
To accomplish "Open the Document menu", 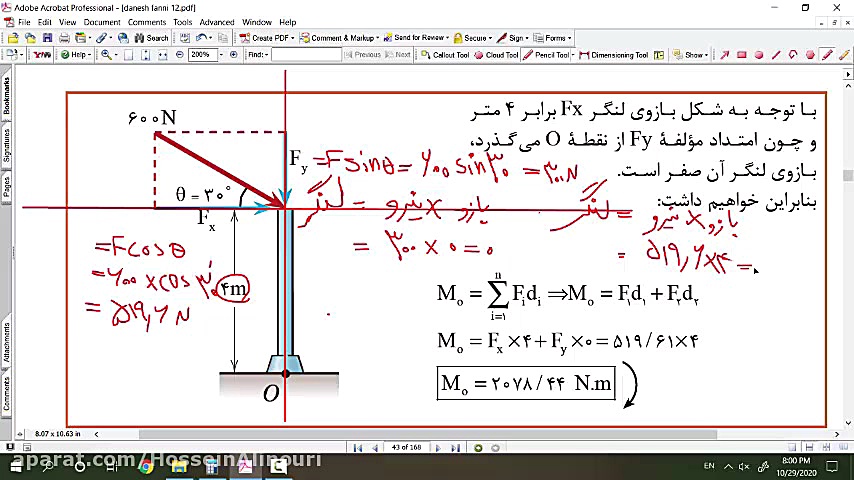I will (x=102, y=22).
